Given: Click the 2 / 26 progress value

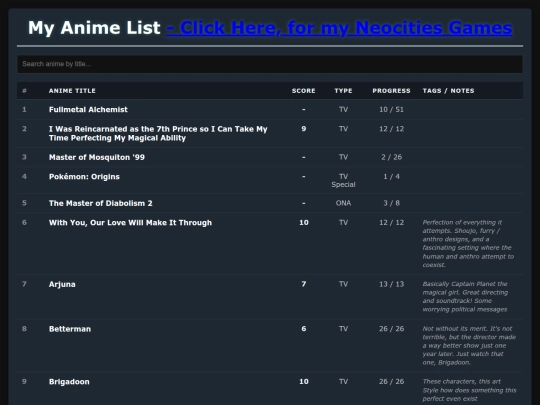Looking at the screenshot, I should [391, 157].
